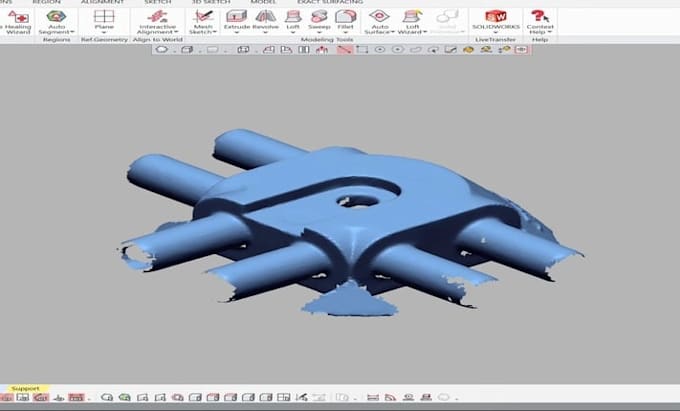Viewport: 680px width, 411px height.
Task: Toggle the fifth highlighted visibility icon, bottom toolbar
Action: [x=76, y=397]
